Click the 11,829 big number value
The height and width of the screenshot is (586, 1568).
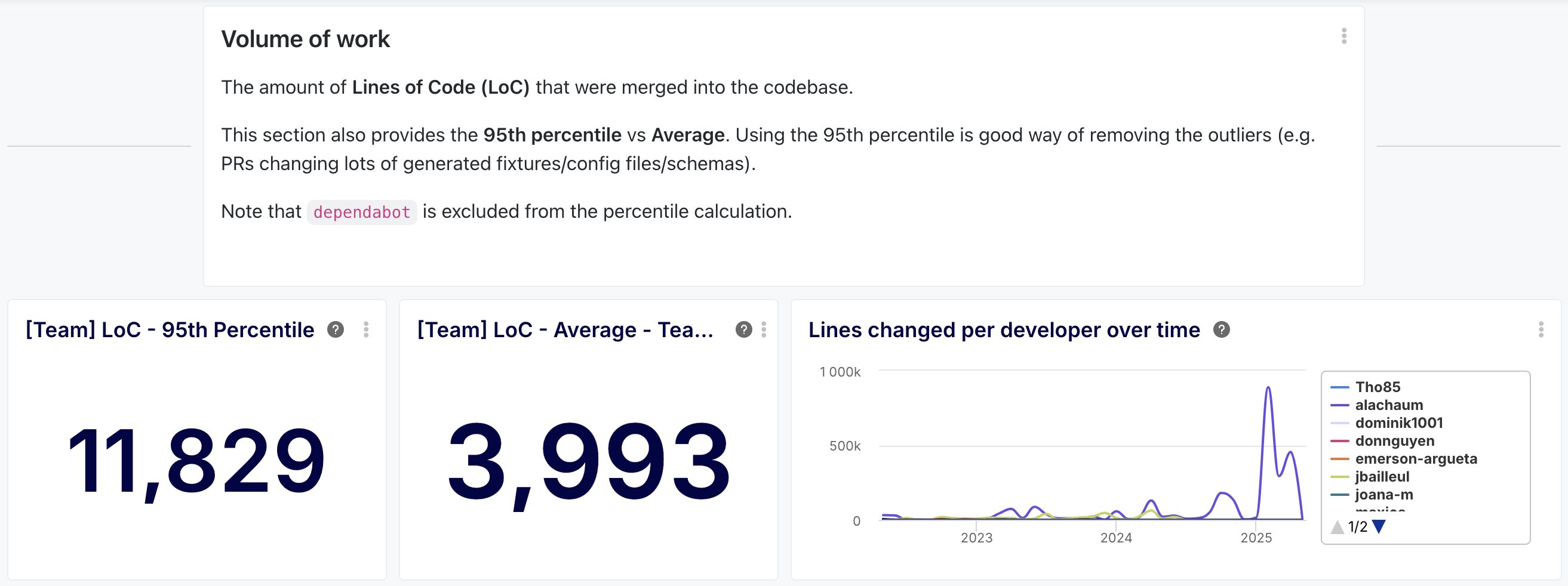click(196, 461)
